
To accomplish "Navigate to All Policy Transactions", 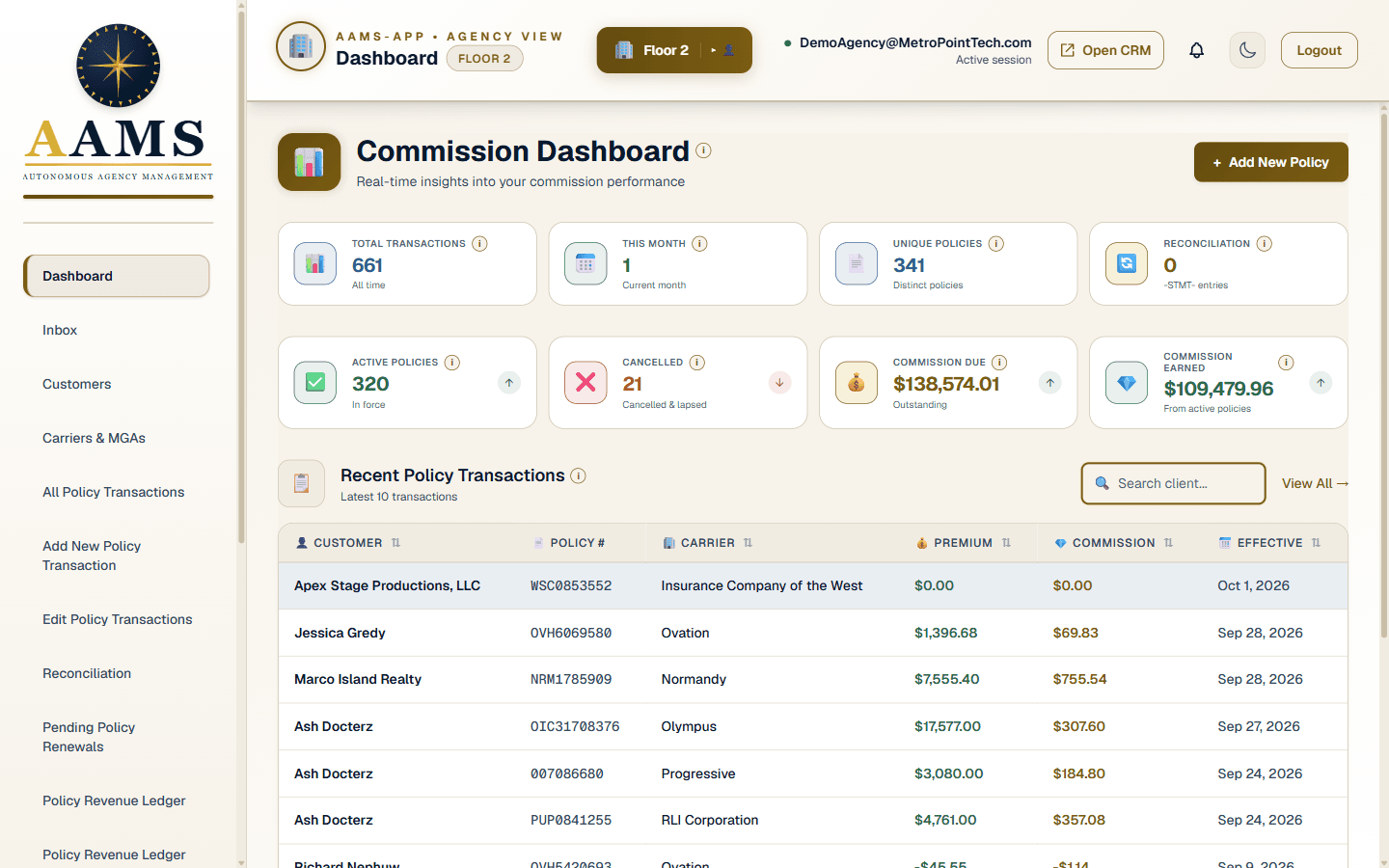I will coord(117,492).
